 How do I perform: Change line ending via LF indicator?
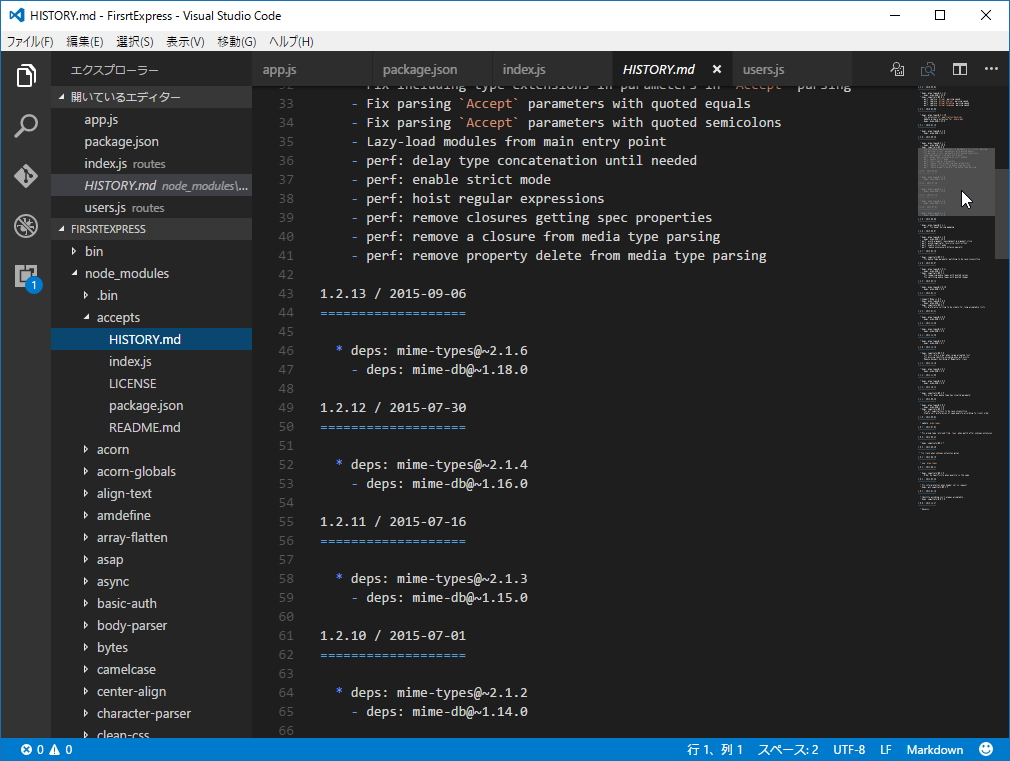[886, 749]
